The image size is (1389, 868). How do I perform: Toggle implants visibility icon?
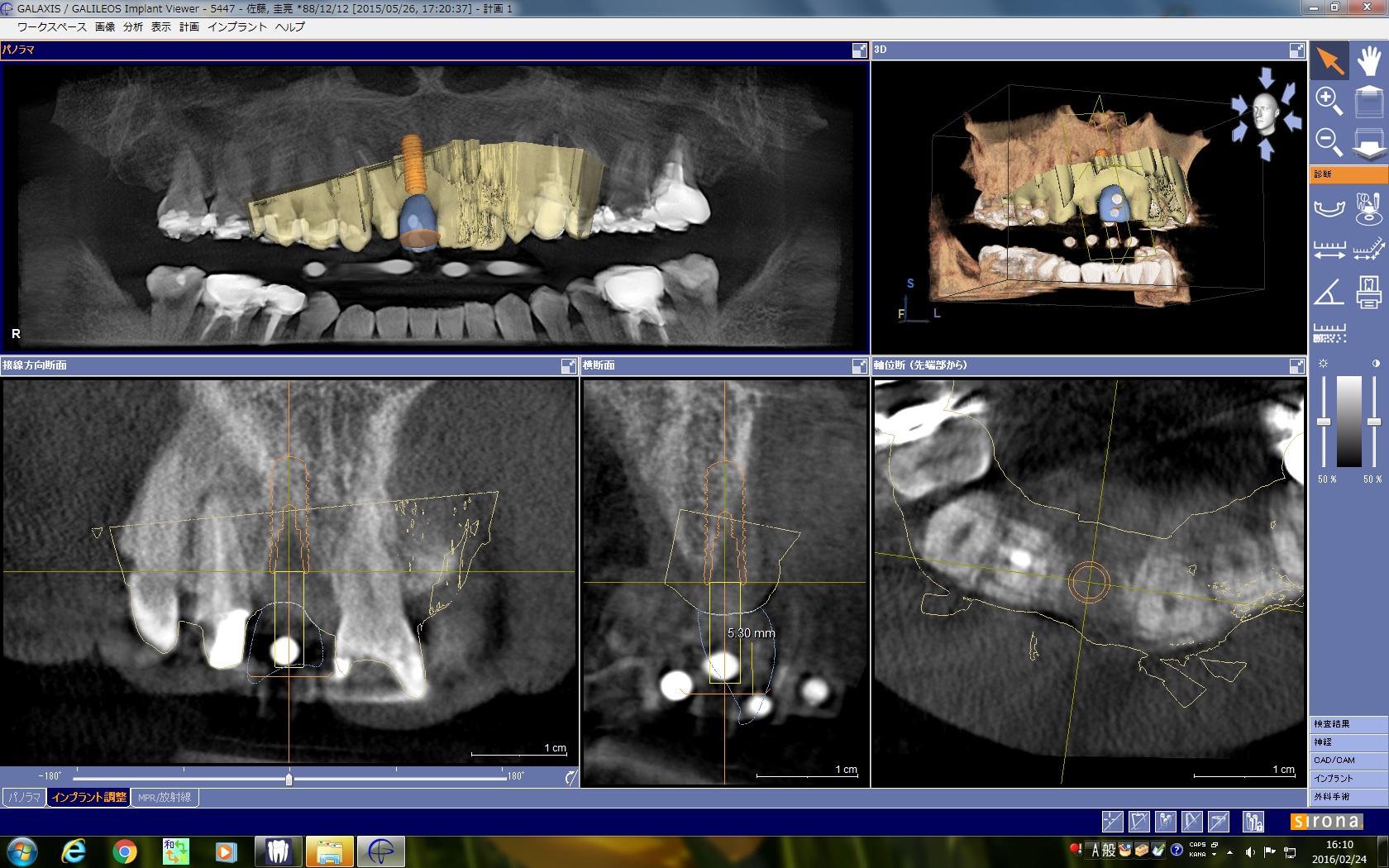(x=1166, y=822)
